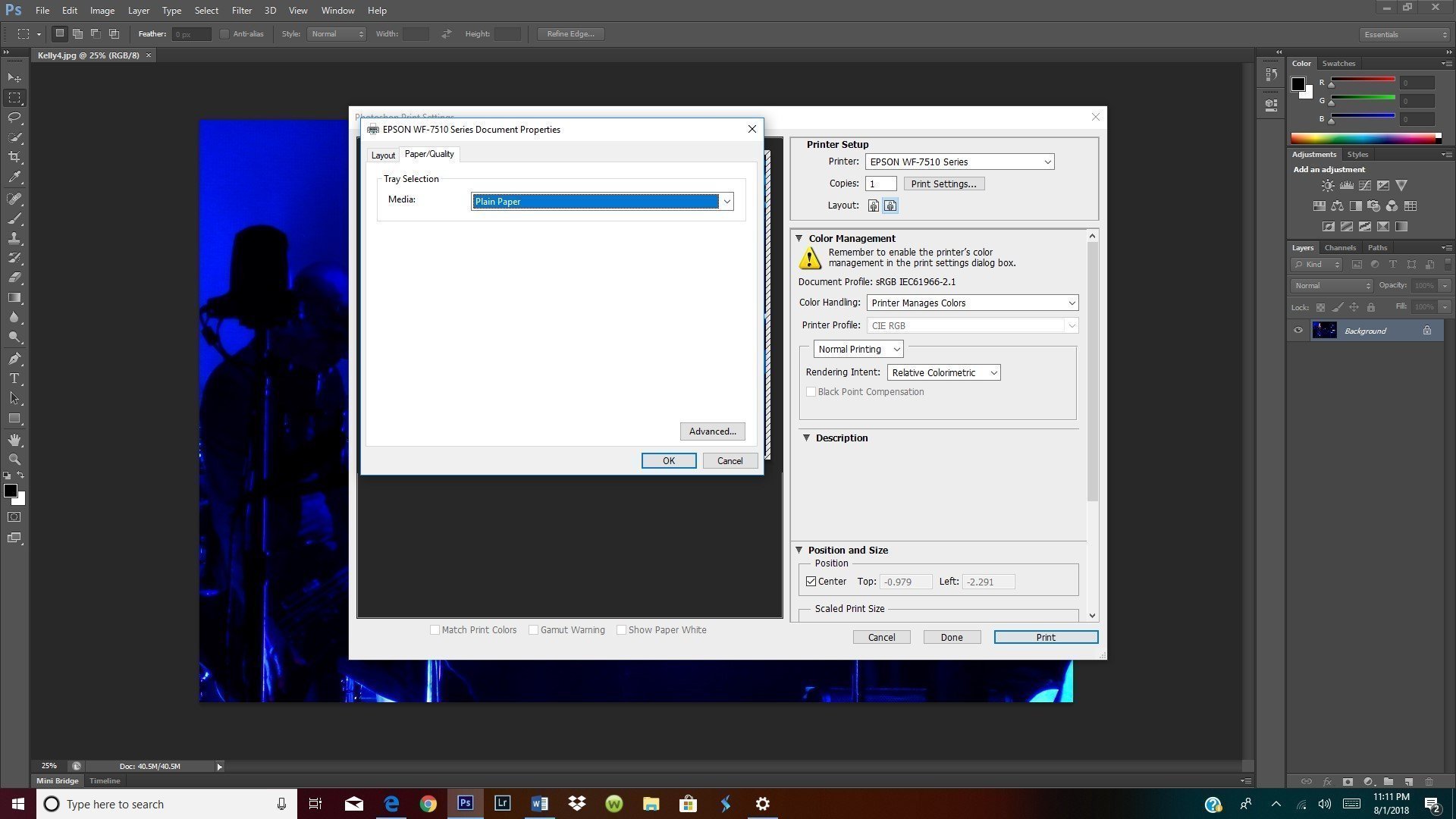Enable Gamut Warning checkbox
The image size is (1456, 819).
533,630
